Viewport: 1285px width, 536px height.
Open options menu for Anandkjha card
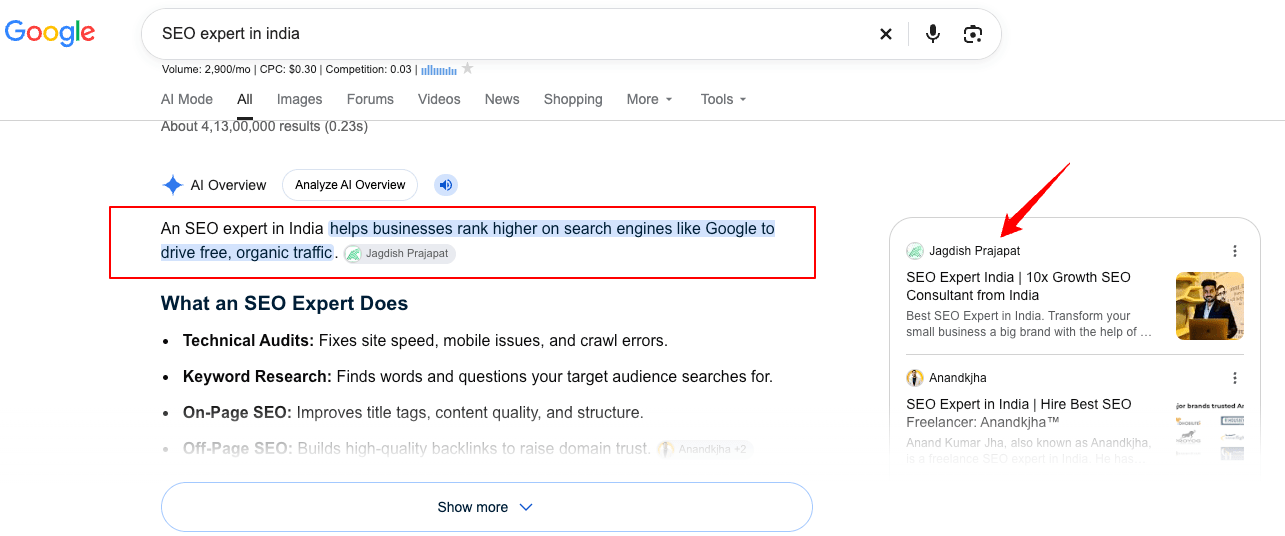point(1235,378)
